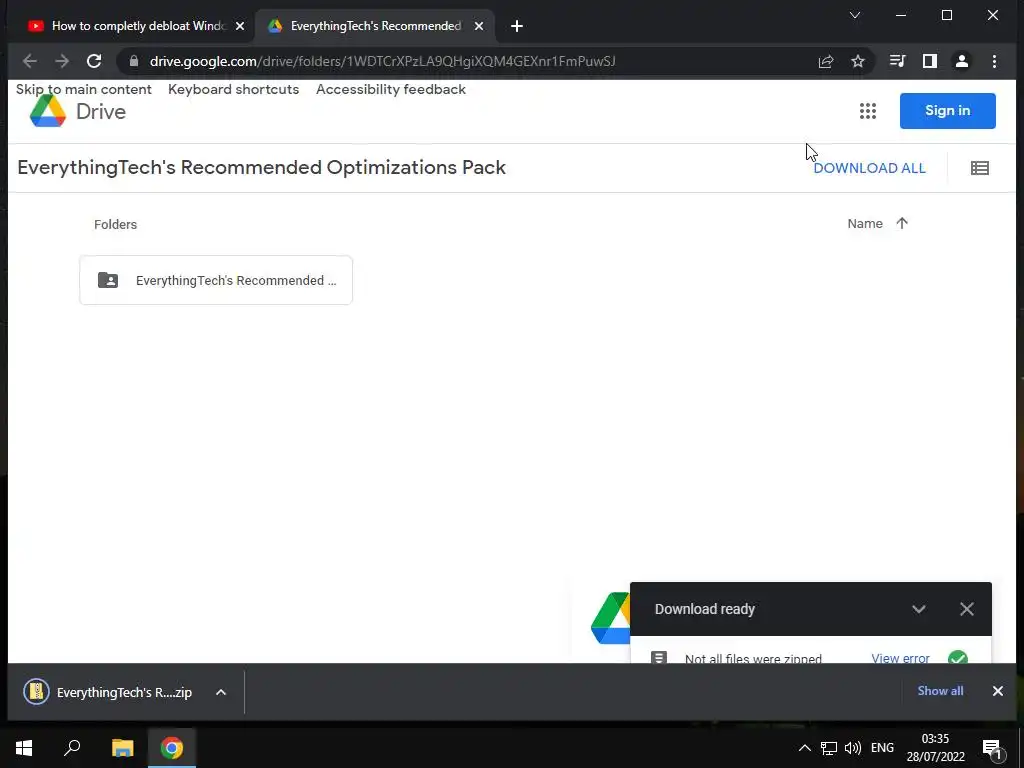This screenshot has height=768, width=1024.
Task: Close the Download ready popup
Action: pos(967,609)
